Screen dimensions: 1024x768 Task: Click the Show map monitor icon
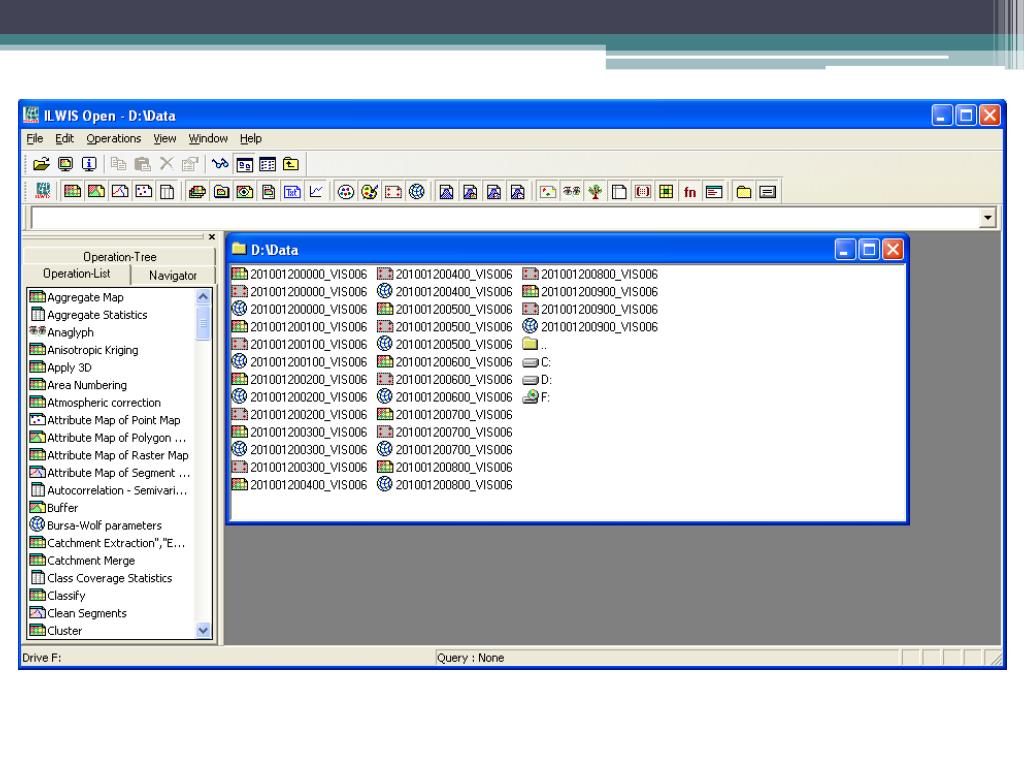pyautogui.click(x=65, y=164)
